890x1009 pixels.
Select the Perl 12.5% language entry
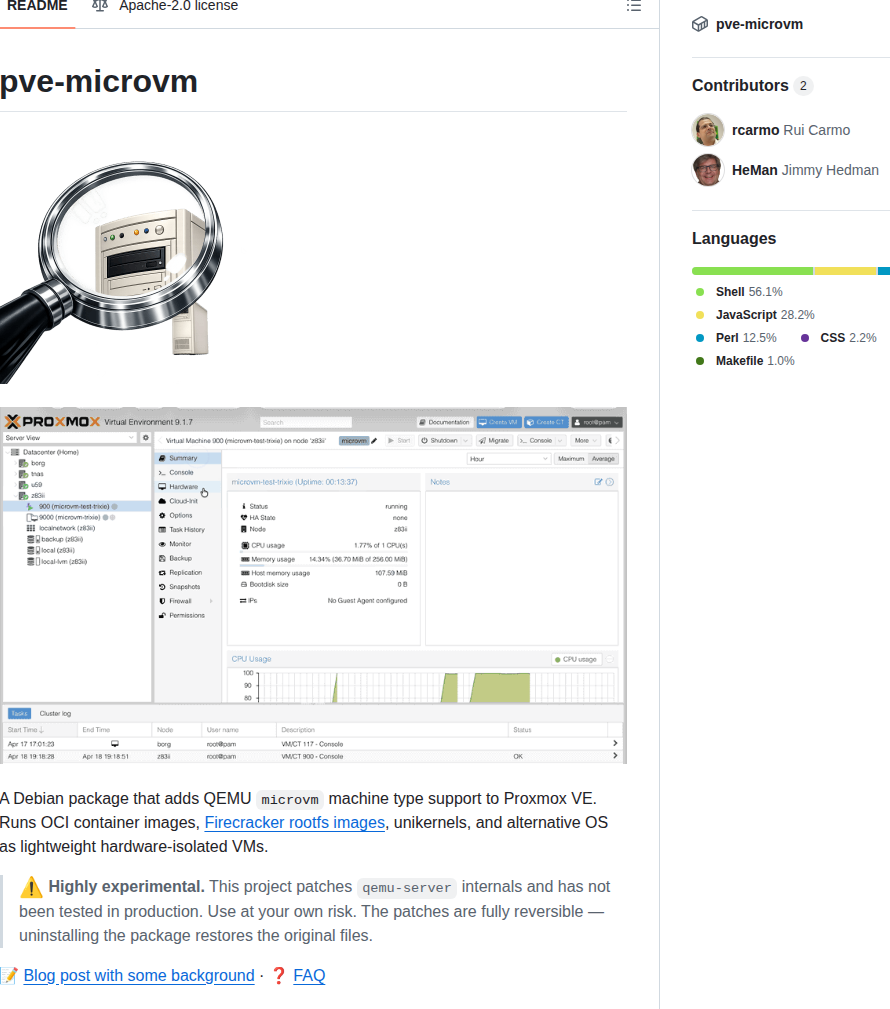tap(736, 338)
